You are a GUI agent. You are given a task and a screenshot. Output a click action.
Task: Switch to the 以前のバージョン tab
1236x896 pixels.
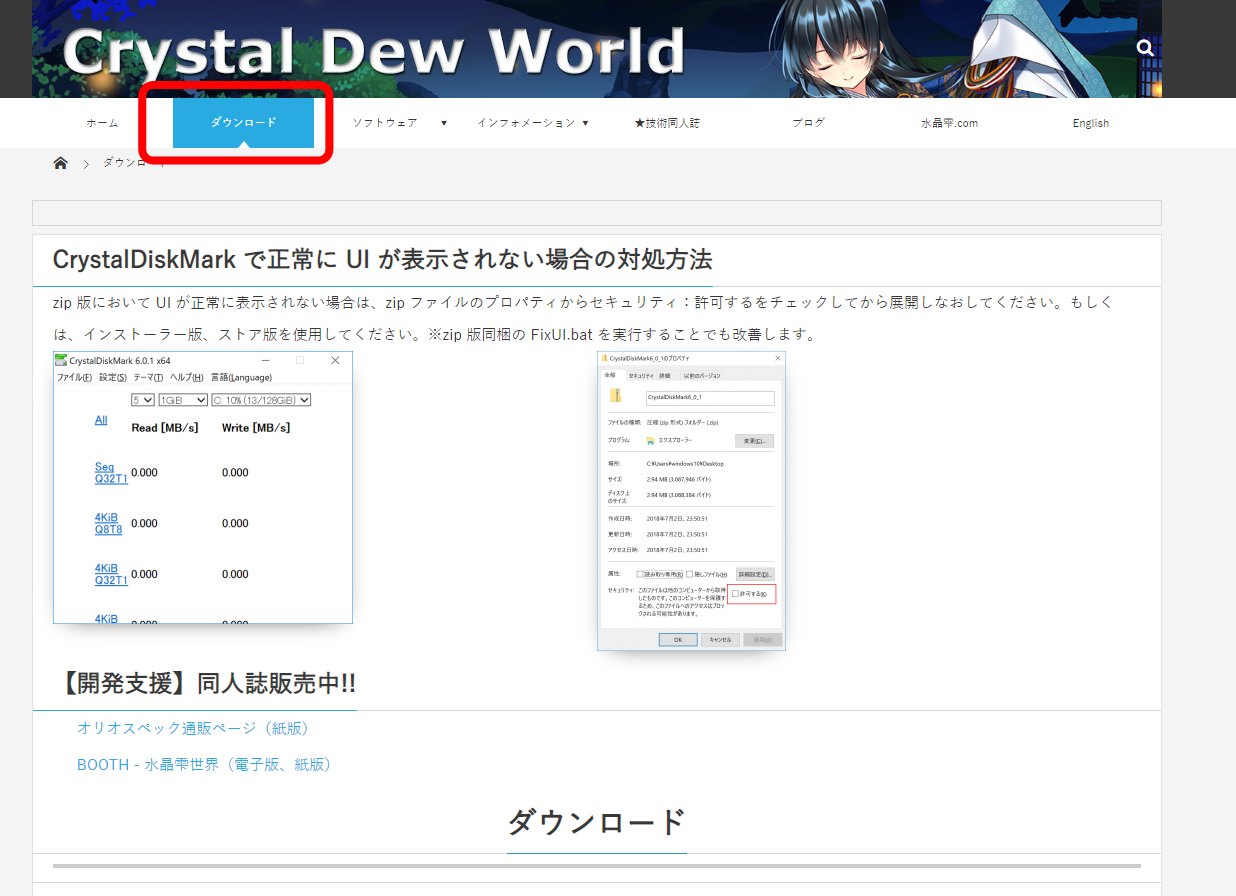(x=702, y=376)
